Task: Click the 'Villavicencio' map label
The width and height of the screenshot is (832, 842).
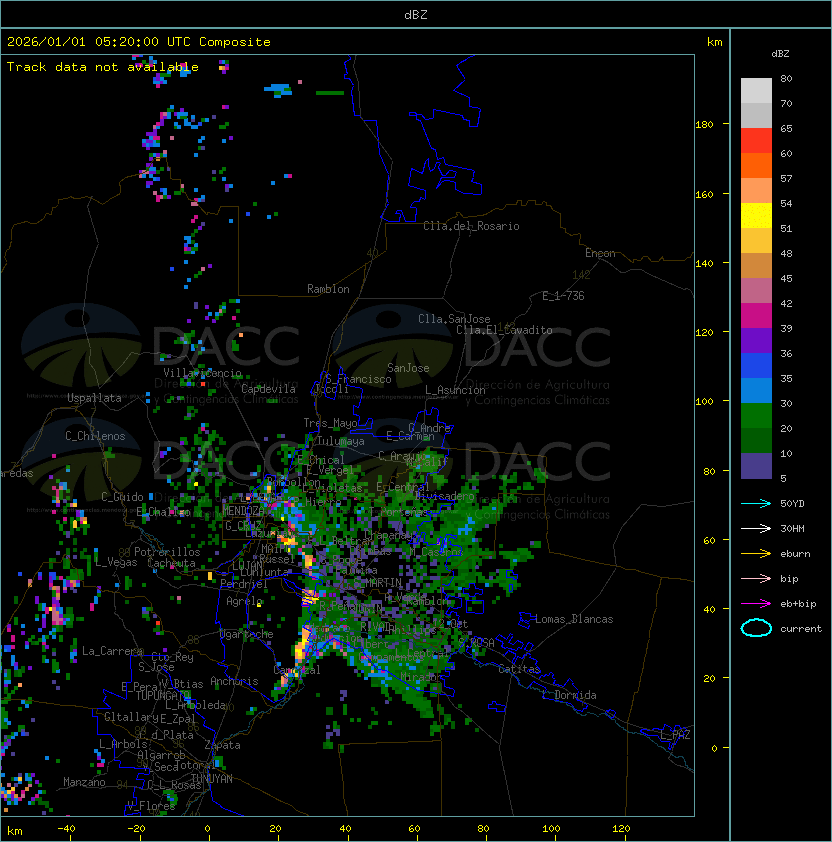Action: pos(202,373)
